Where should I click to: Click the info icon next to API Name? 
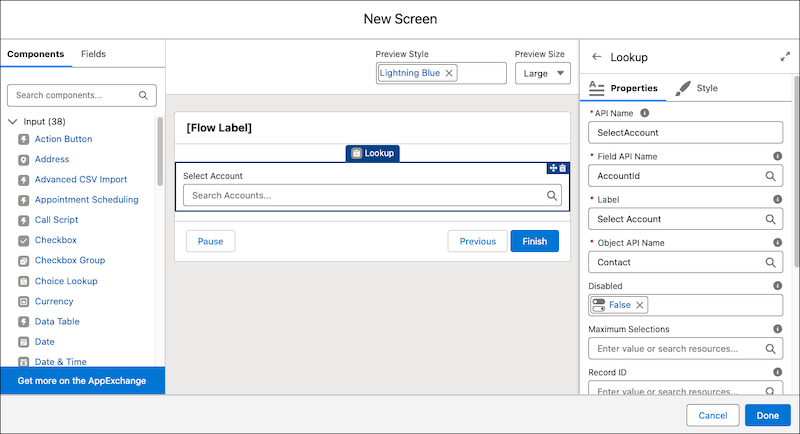tap(644, 113)
